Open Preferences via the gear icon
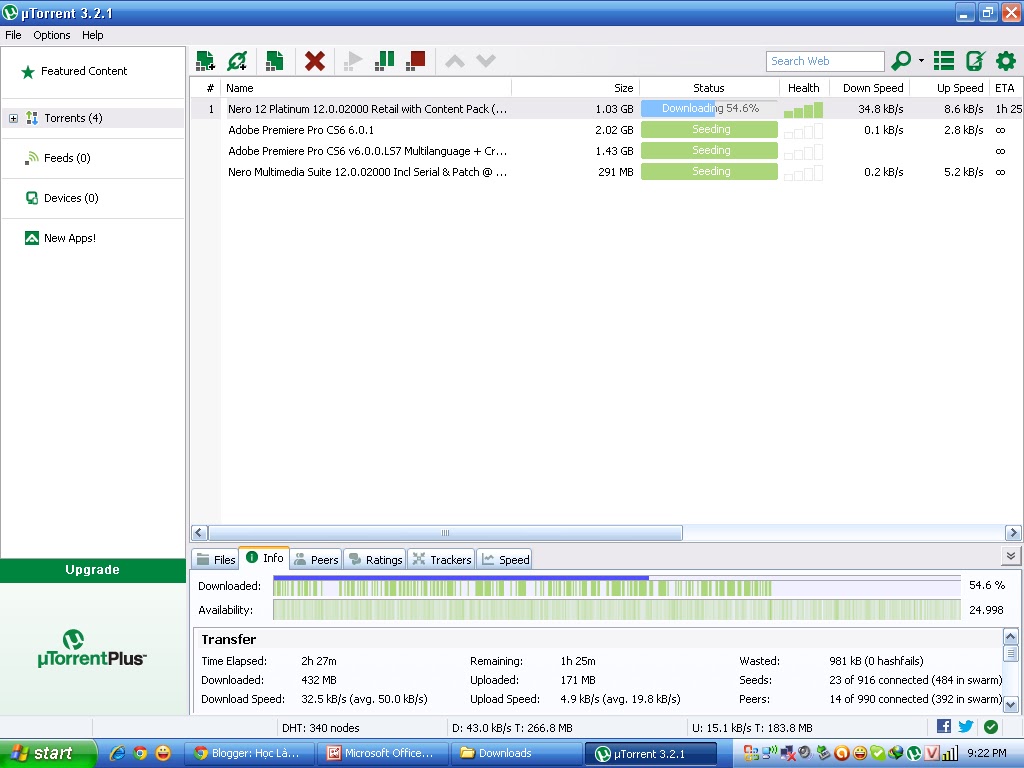 click(x=1006, y=61)
